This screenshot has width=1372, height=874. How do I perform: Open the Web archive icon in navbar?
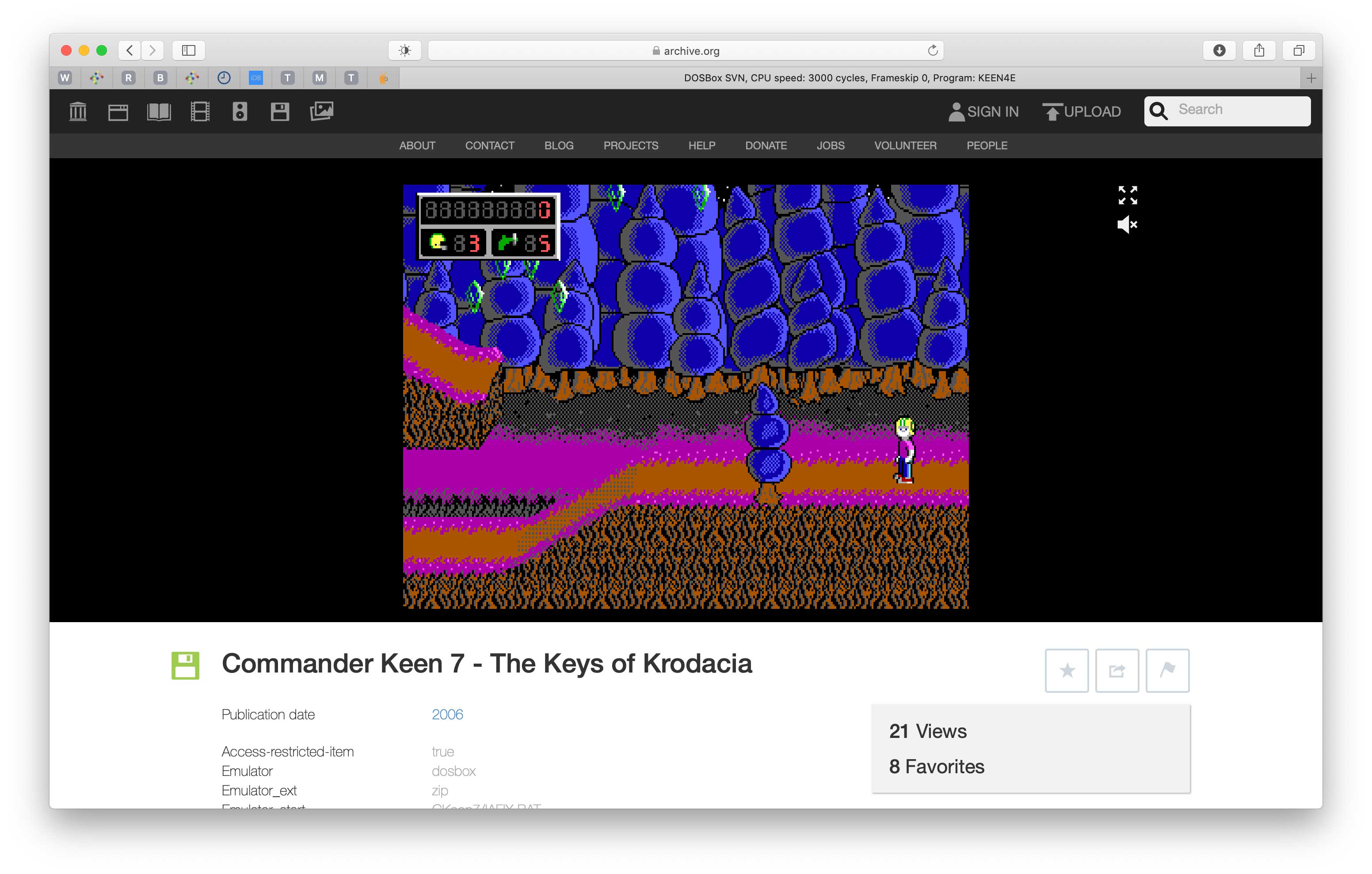point(118,112)
